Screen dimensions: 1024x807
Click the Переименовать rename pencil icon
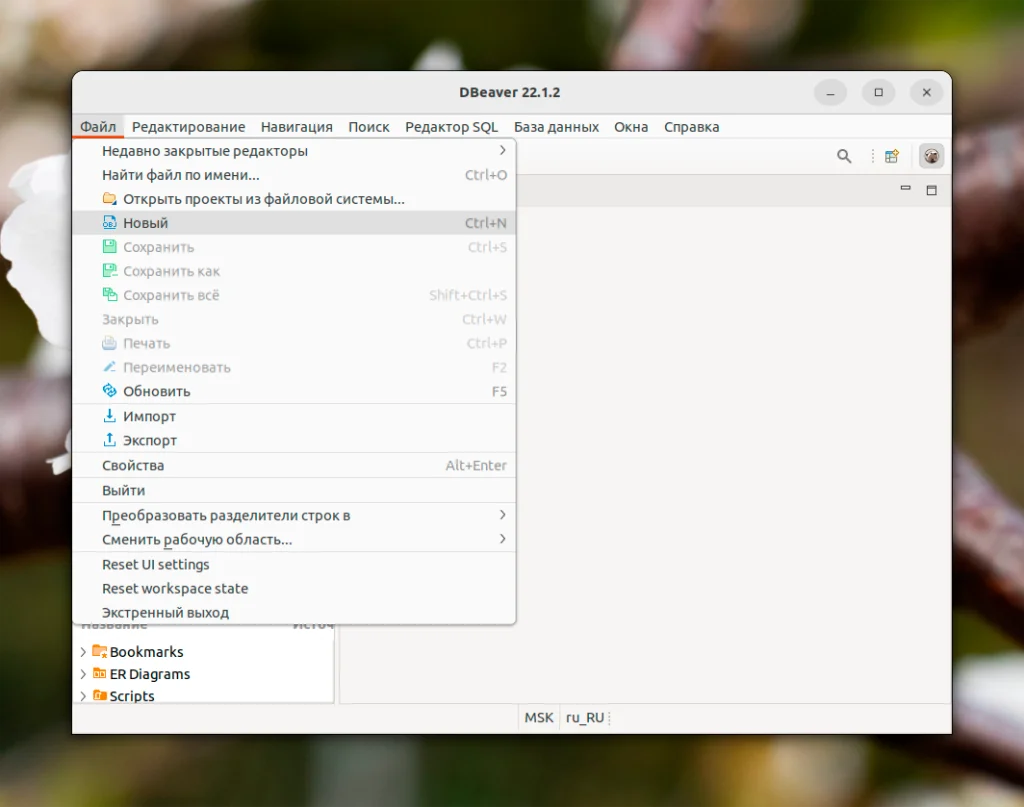(110, 367)
